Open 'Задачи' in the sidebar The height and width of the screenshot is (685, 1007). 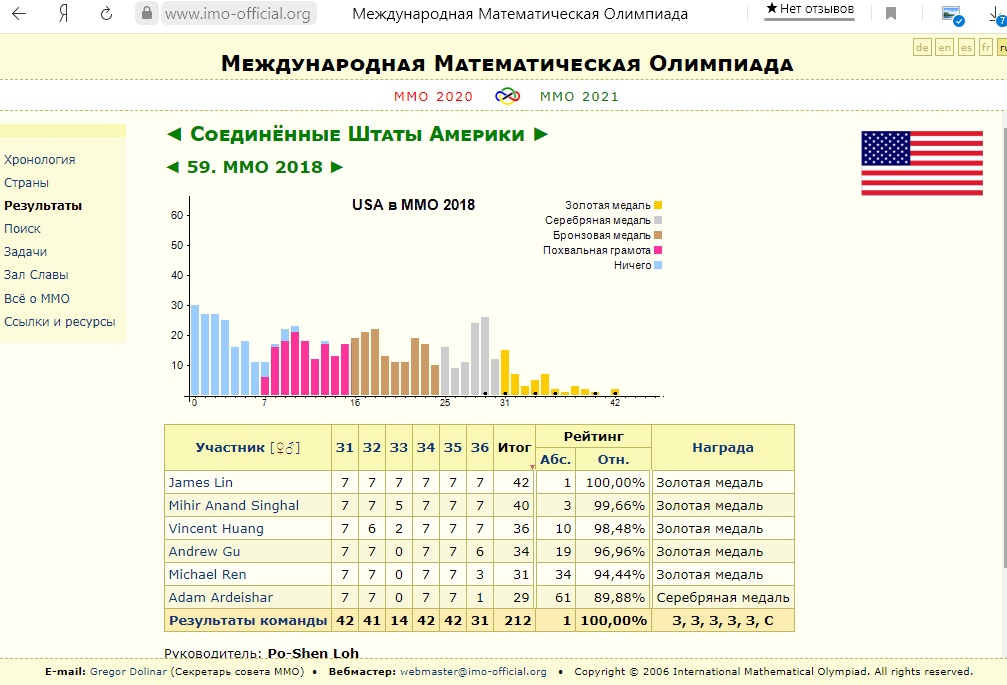pyautogui.click(x=26, y=252)
